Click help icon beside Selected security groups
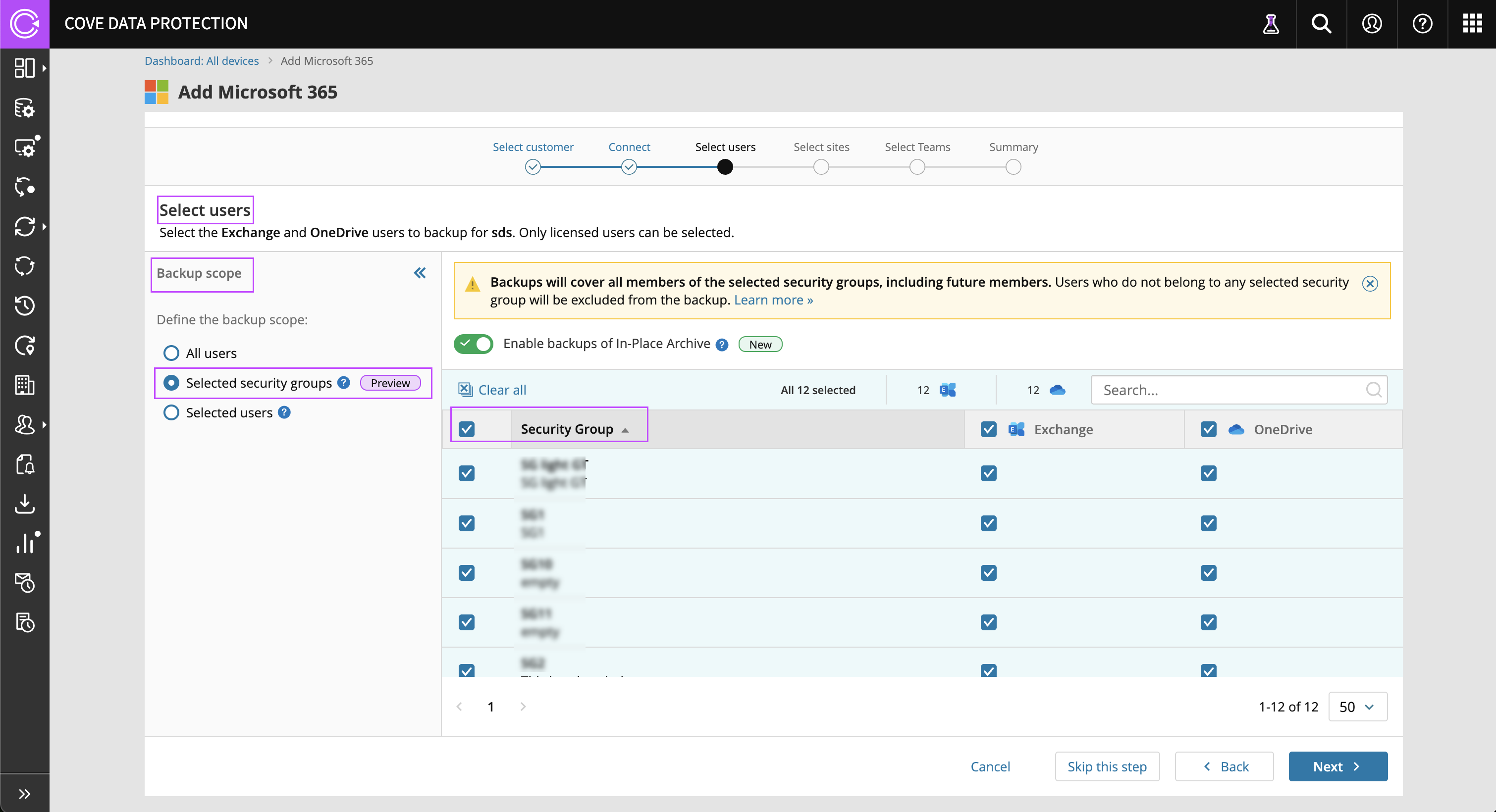This screenshot has height=812, width=1496. (344, 383)
